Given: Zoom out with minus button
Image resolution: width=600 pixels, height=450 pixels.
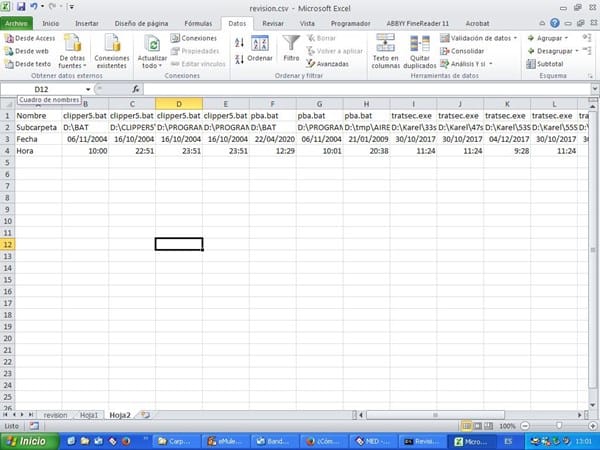Looking at the screenshot, I should click(525, 426).
